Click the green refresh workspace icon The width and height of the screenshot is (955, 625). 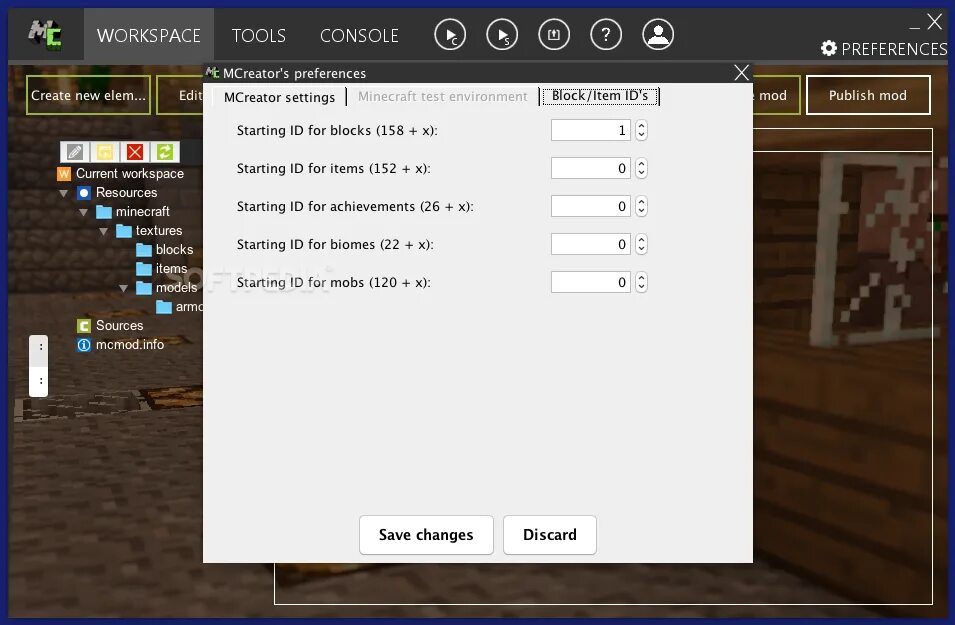pyautogui.click(x=164, y=152)
